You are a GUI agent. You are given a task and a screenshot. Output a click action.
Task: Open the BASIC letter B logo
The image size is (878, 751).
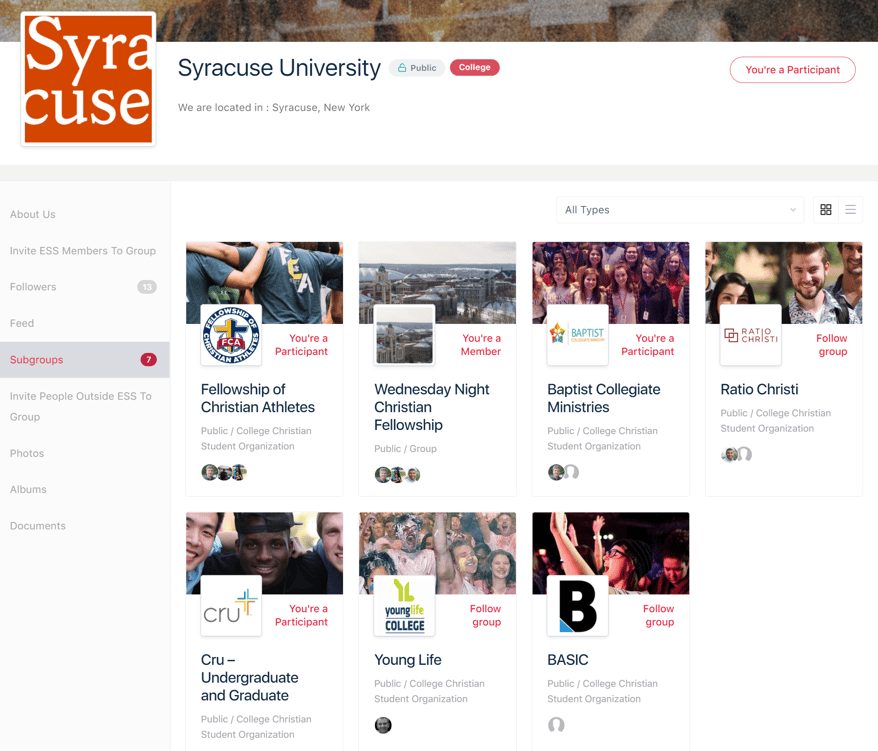[577, 605]
